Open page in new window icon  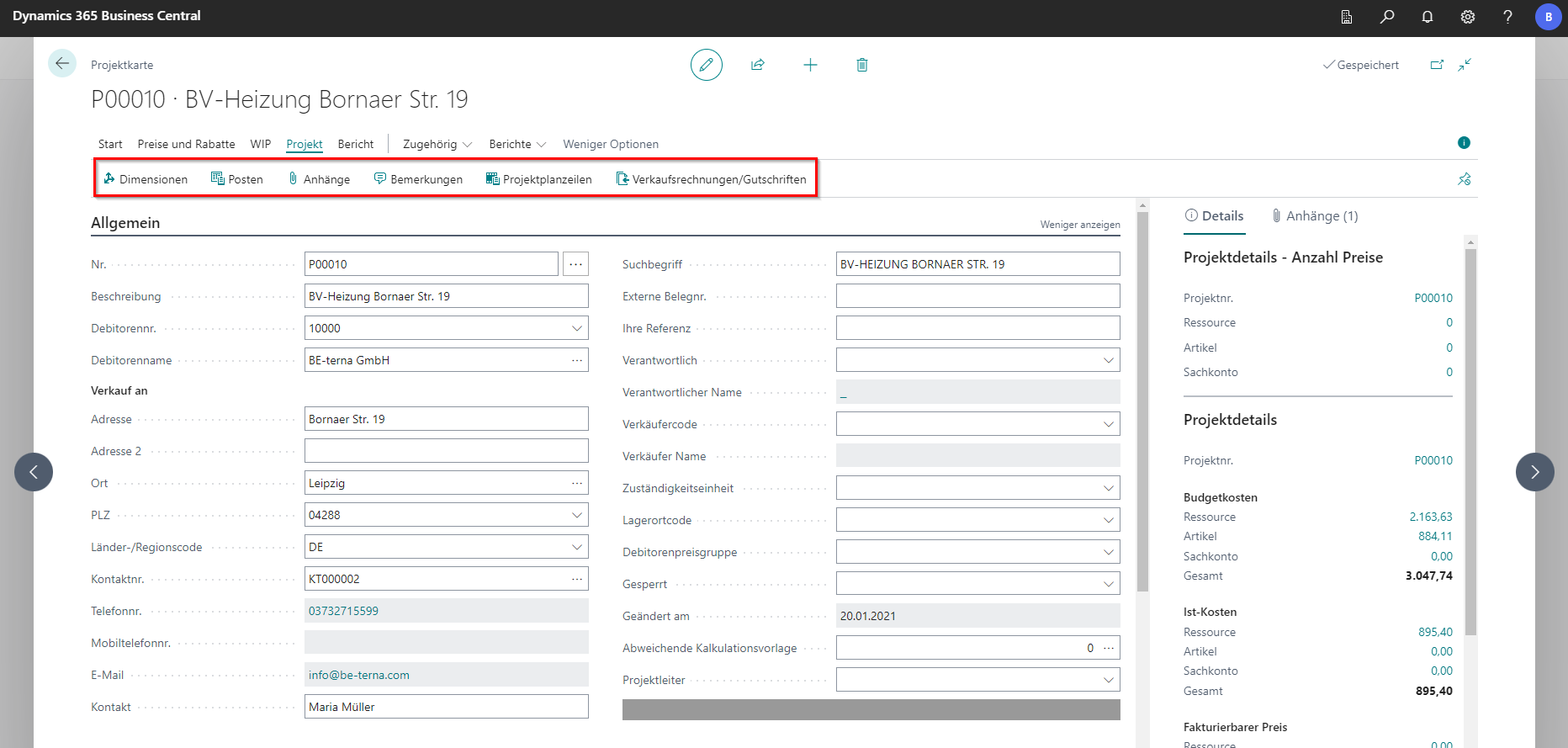click(1437, 65)
